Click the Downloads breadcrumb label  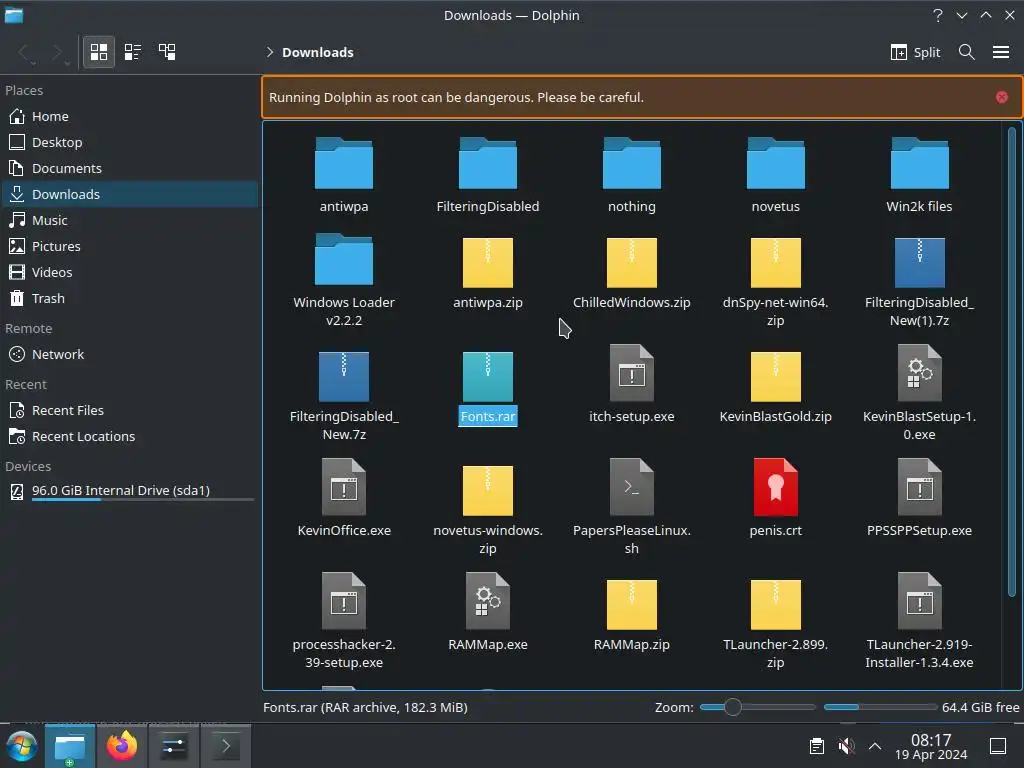317,52
